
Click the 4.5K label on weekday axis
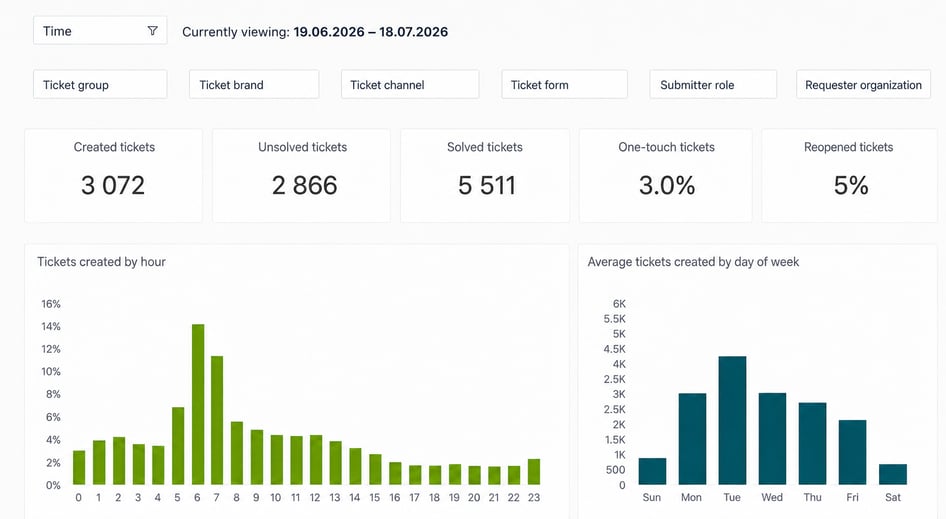click(615, 349)
